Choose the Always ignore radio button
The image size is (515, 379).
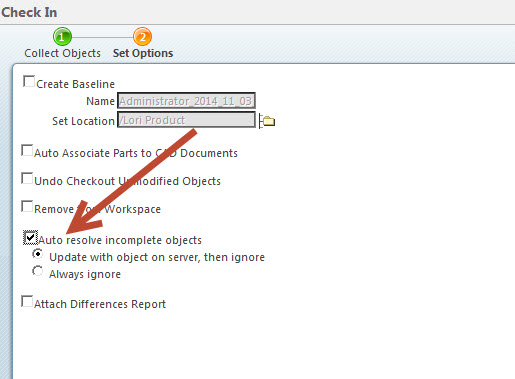[x=38, y=271]
